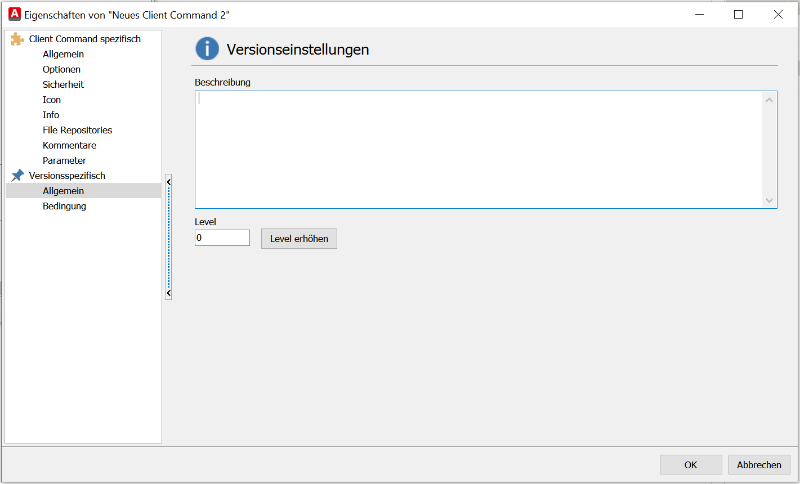Open the Info page

pyautogui.click(x=51, y=115)
